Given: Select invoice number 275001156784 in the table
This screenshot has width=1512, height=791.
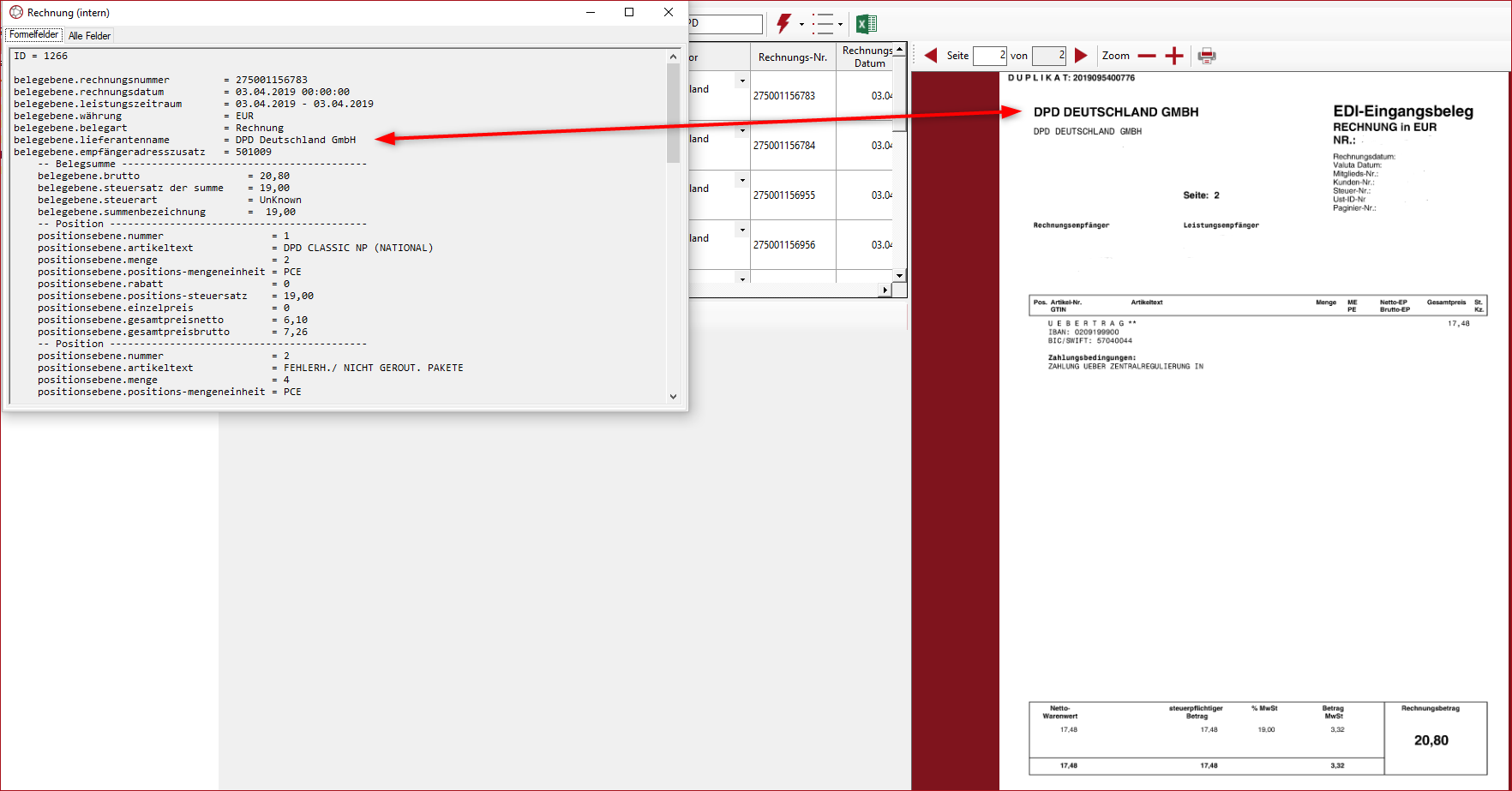Looking at the screenshot, I should pyautogui.click(x=784, y=146).
